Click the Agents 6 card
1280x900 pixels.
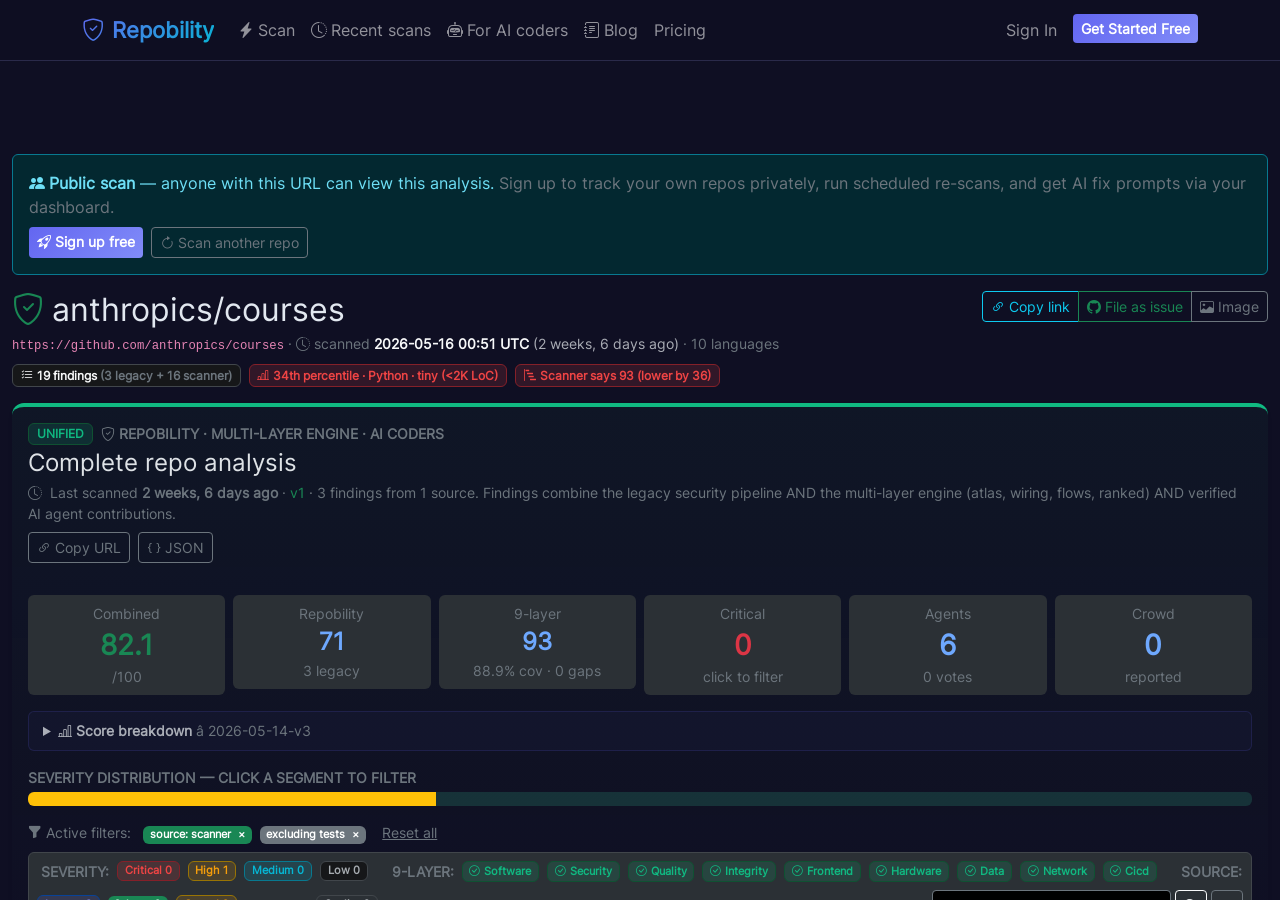948,645
